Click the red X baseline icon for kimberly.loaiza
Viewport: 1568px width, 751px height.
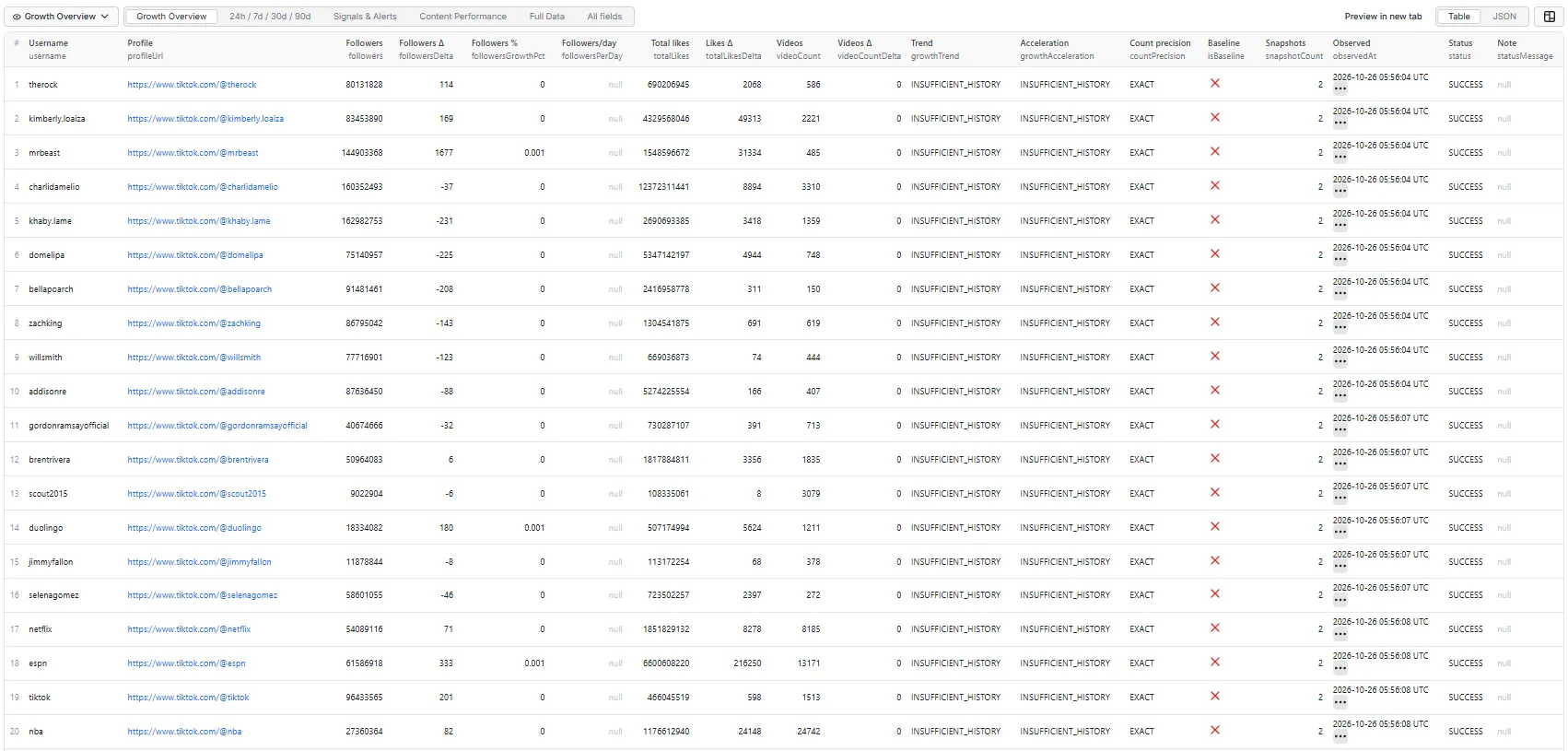tap(1215, 117)
